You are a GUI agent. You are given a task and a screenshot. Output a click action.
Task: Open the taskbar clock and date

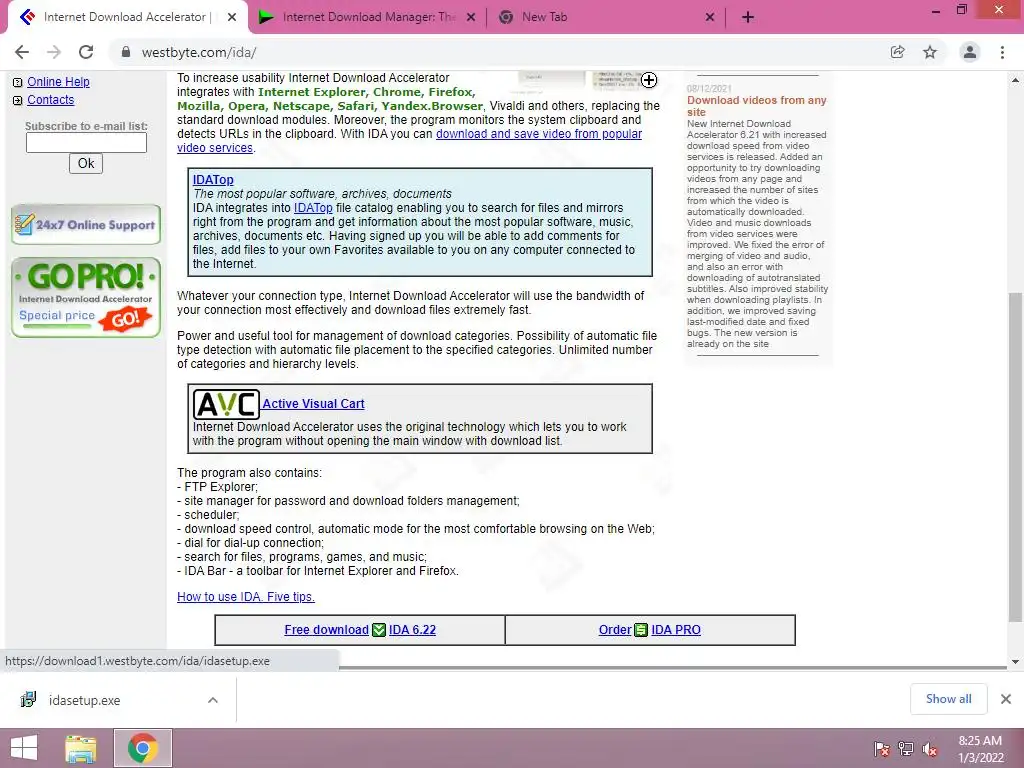[x=980, y=749]
